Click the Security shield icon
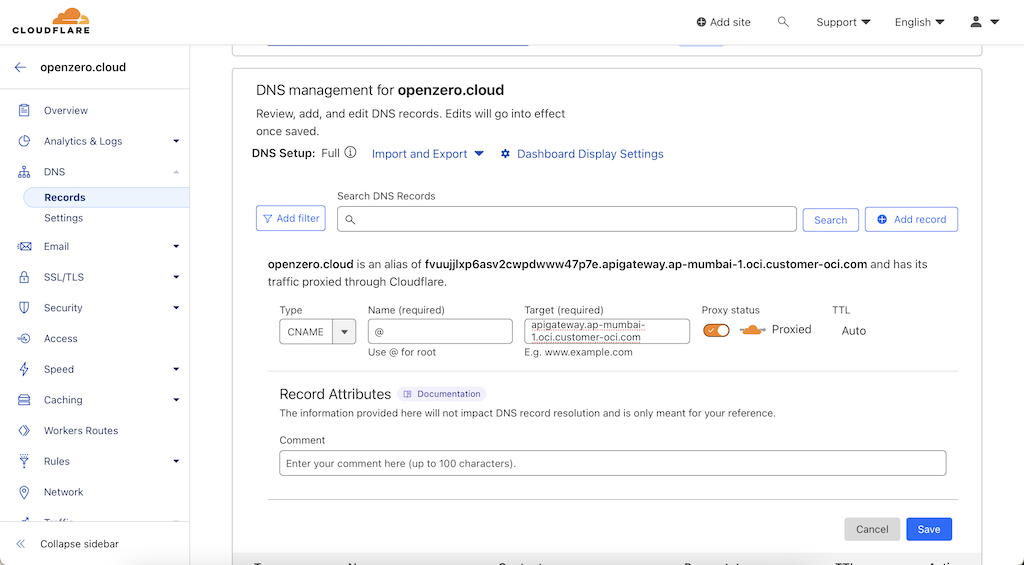 24,308
